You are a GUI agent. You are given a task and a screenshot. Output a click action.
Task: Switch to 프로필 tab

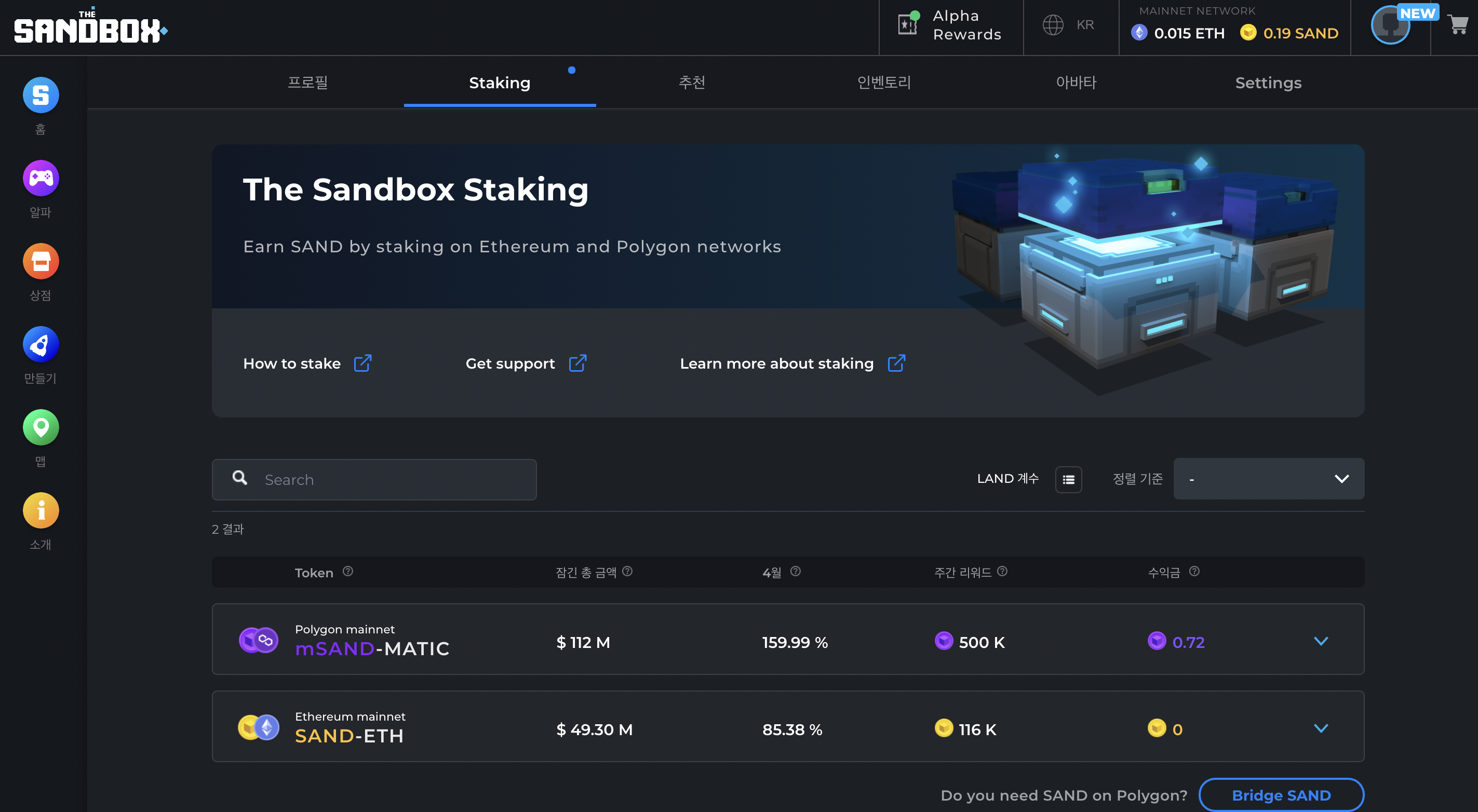(307, 83)
